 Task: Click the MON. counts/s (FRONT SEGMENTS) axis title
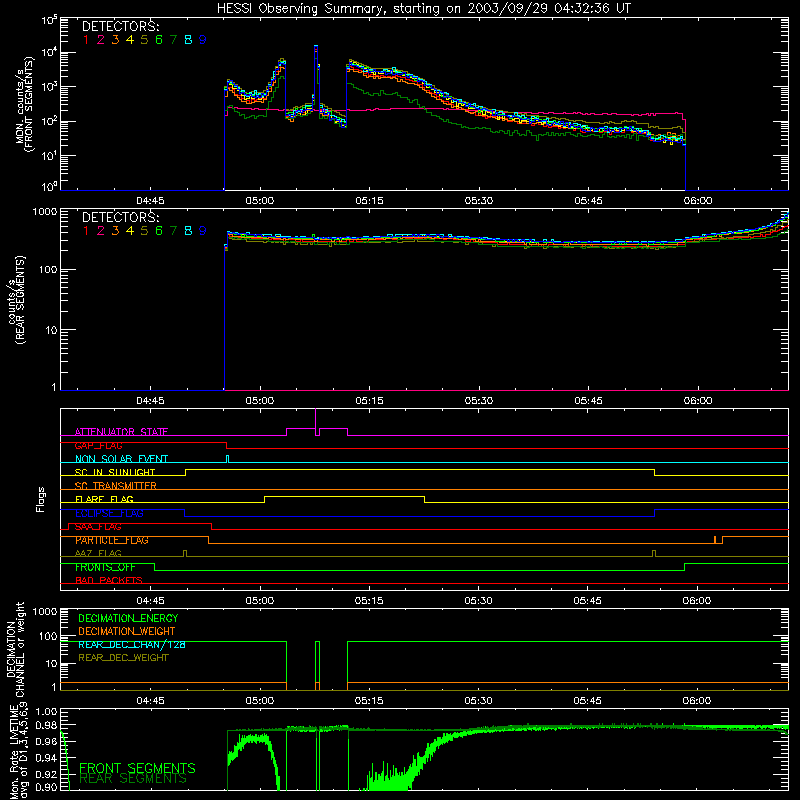click(25, 104)
